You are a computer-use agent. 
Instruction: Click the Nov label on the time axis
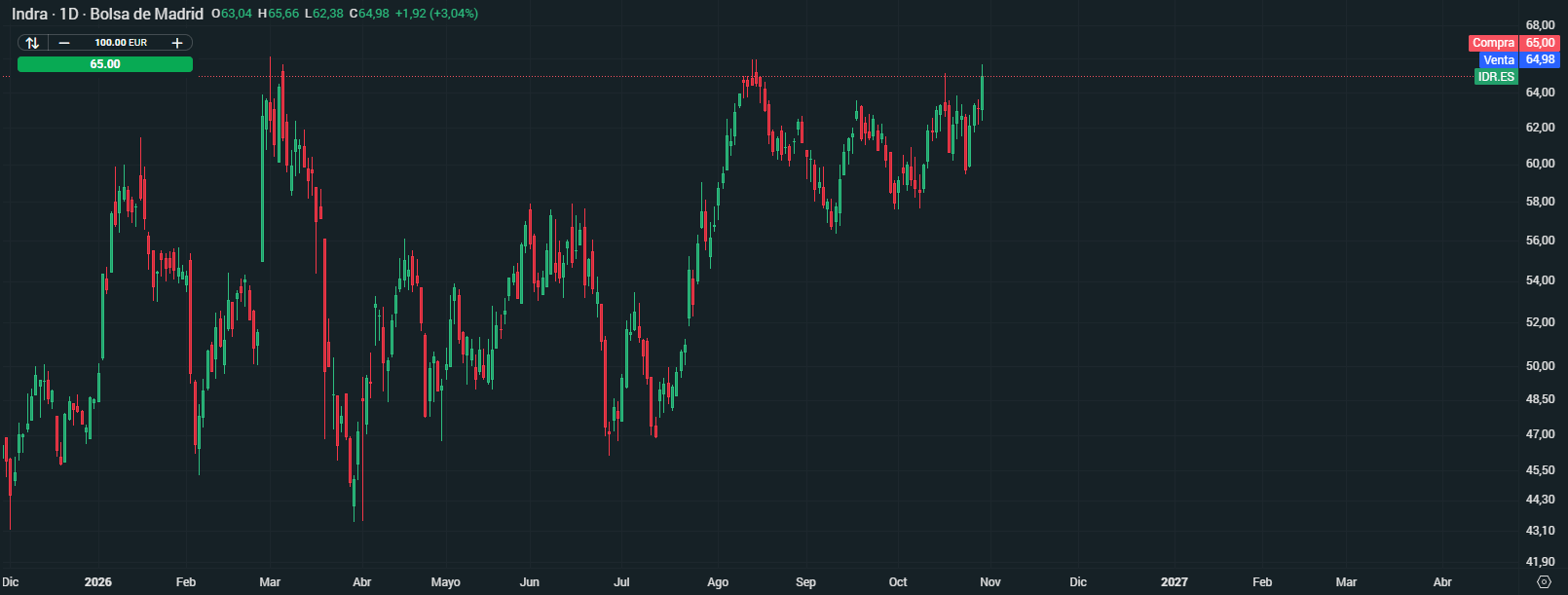990,582
